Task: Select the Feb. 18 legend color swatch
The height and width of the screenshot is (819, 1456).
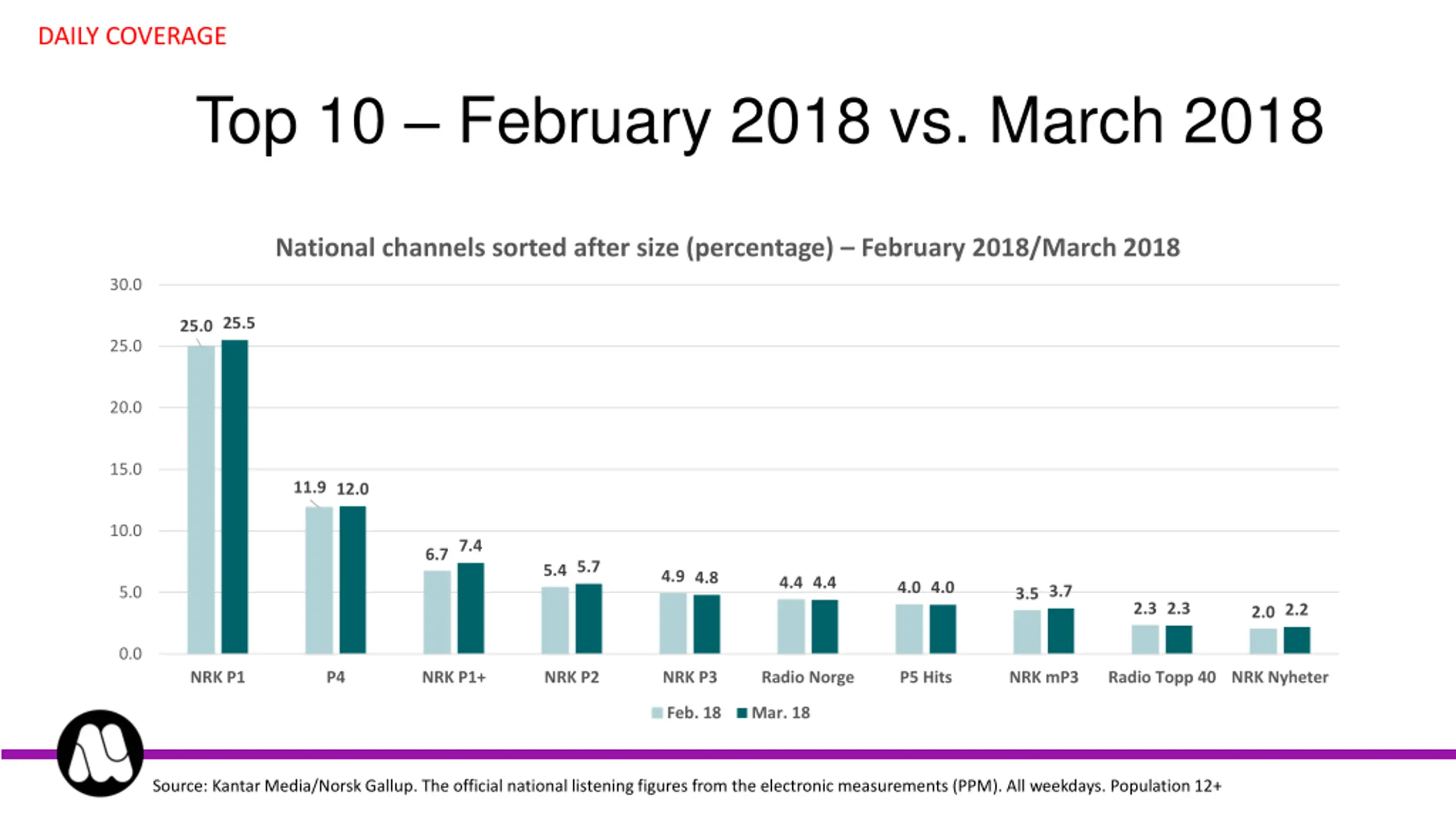Action: pyautogui.click(x=657, y=713)
